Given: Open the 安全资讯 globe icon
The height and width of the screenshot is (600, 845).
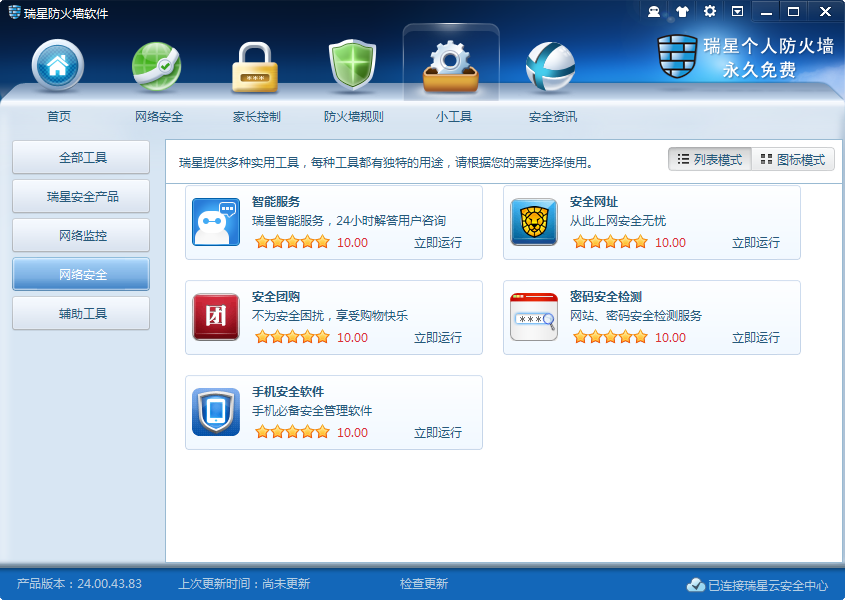Looking at the screenshot, I should pyautogui.click(x=551, y=67).
